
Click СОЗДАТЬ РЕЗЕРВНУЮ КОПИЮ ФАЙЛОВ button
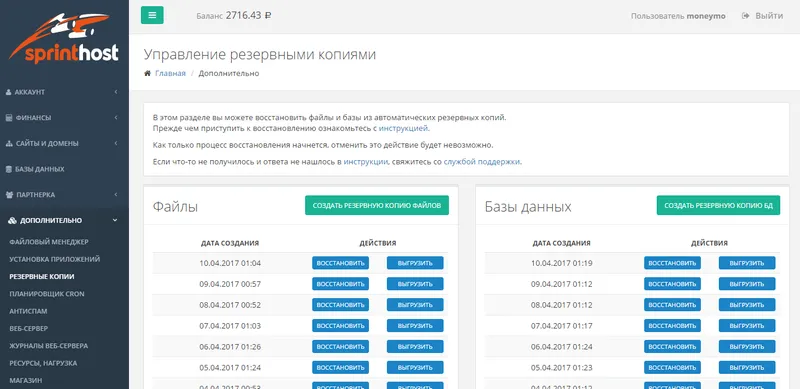(377, 205)
